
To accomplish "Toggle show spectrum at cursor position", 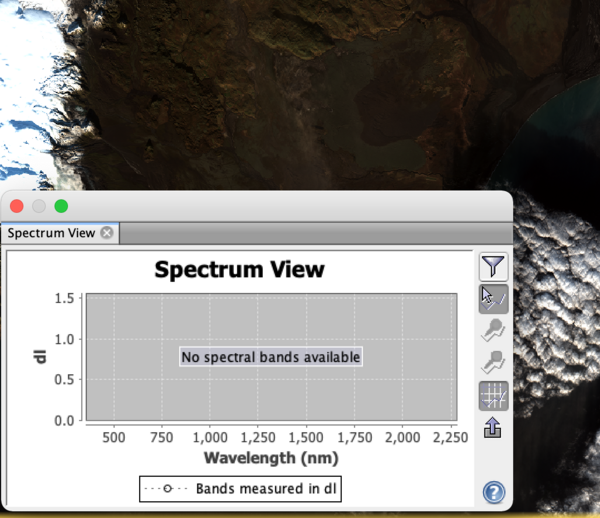I will [x=494, y=298].
